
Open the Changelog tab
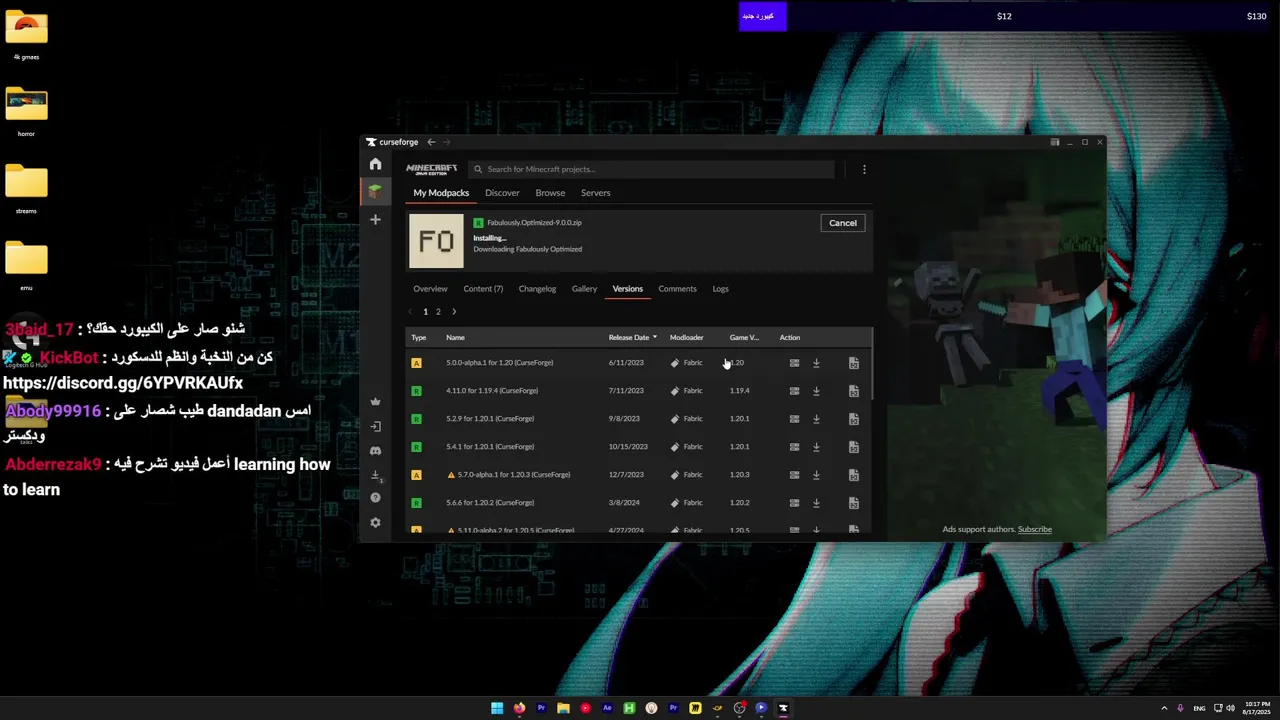pos(537,289)
